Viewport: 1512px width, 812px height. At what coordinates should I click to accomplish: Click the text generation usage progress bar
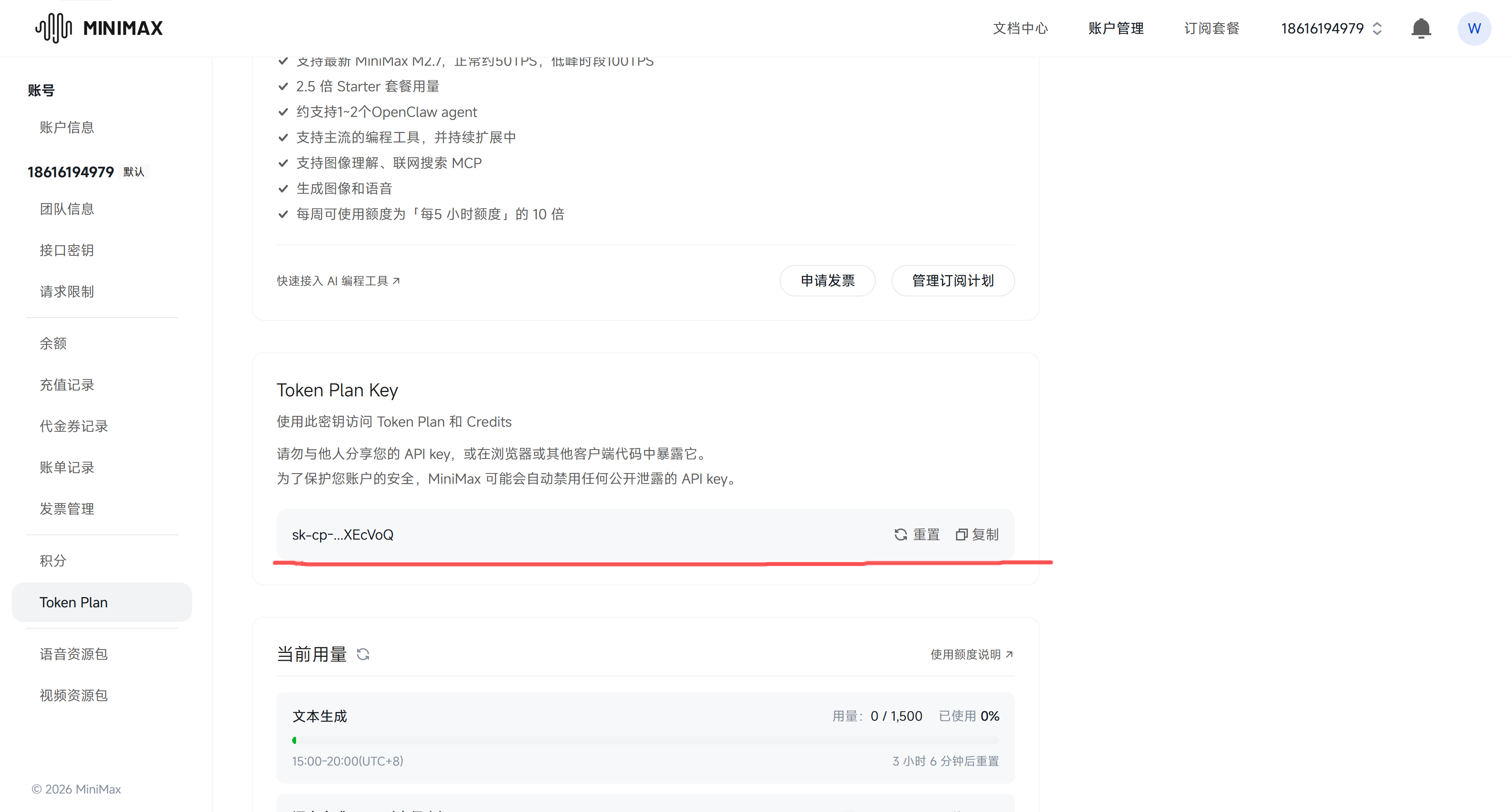pyautogui.click(x=645, y=740)
